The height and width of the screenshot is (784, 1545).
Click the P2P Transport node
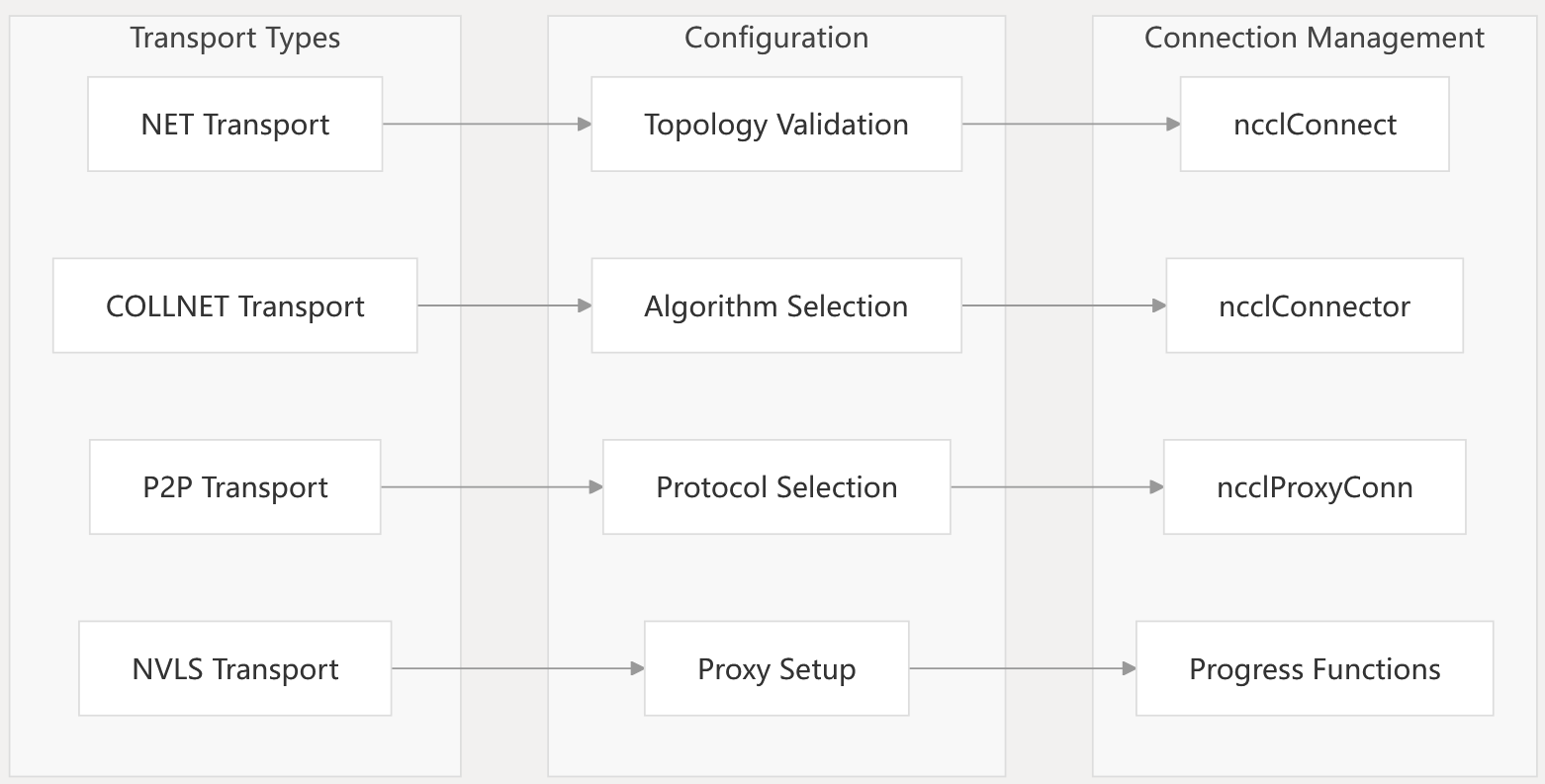click(x=235, y=487)
